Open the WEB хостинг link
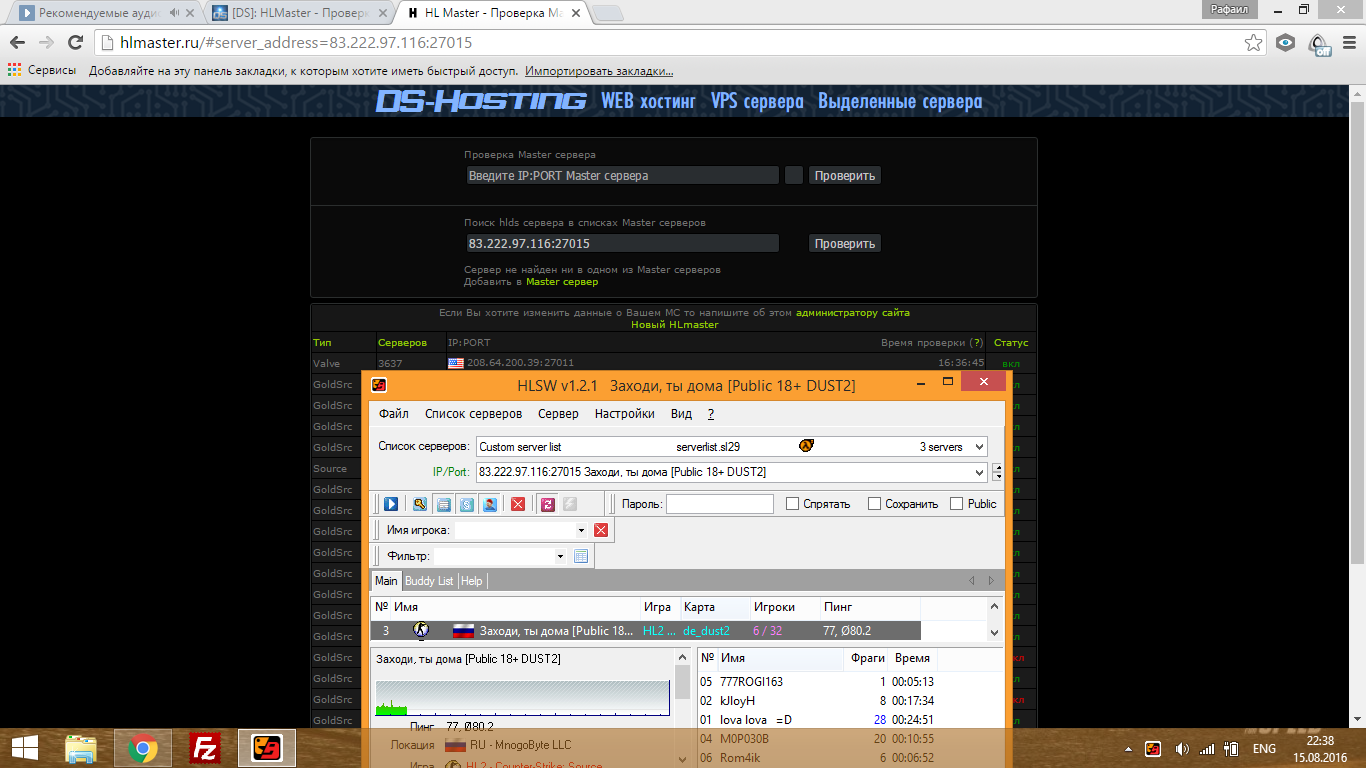This screenshot has height=768, width=1366. pyautogui.click(x=648, y=101)
